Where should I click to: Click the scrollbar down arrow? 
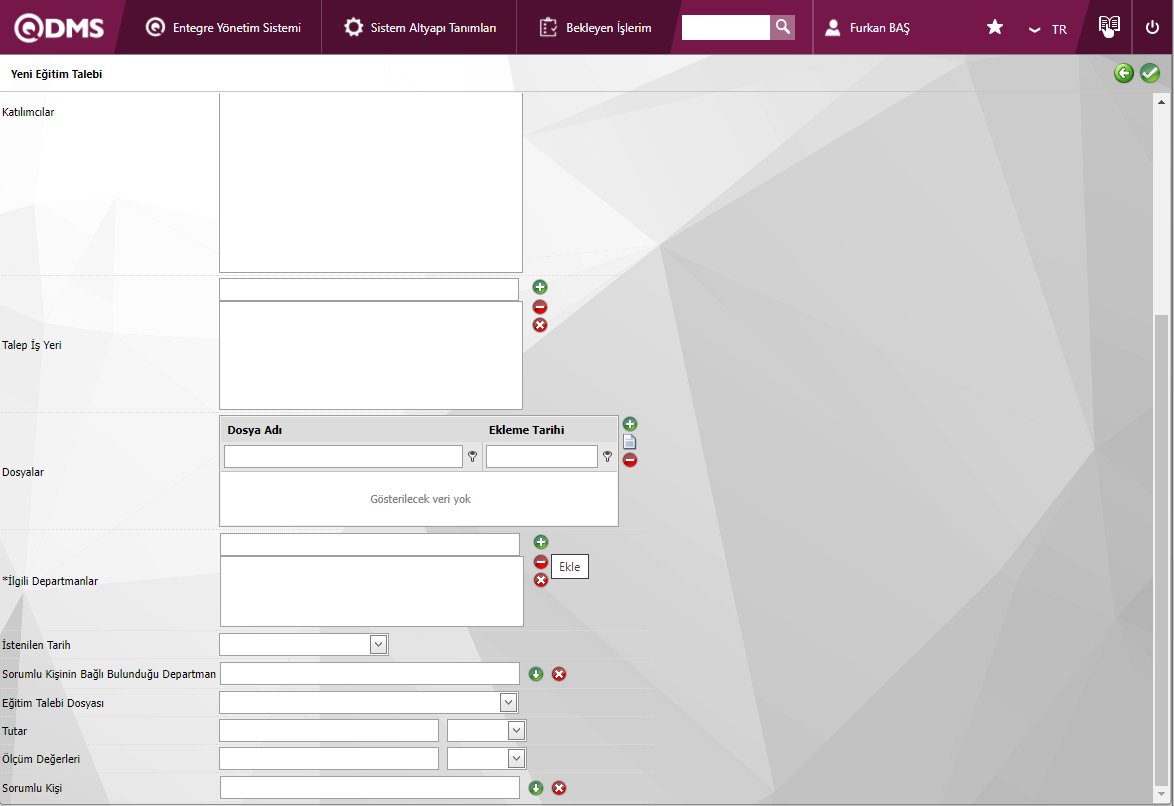coord(1161,794)
